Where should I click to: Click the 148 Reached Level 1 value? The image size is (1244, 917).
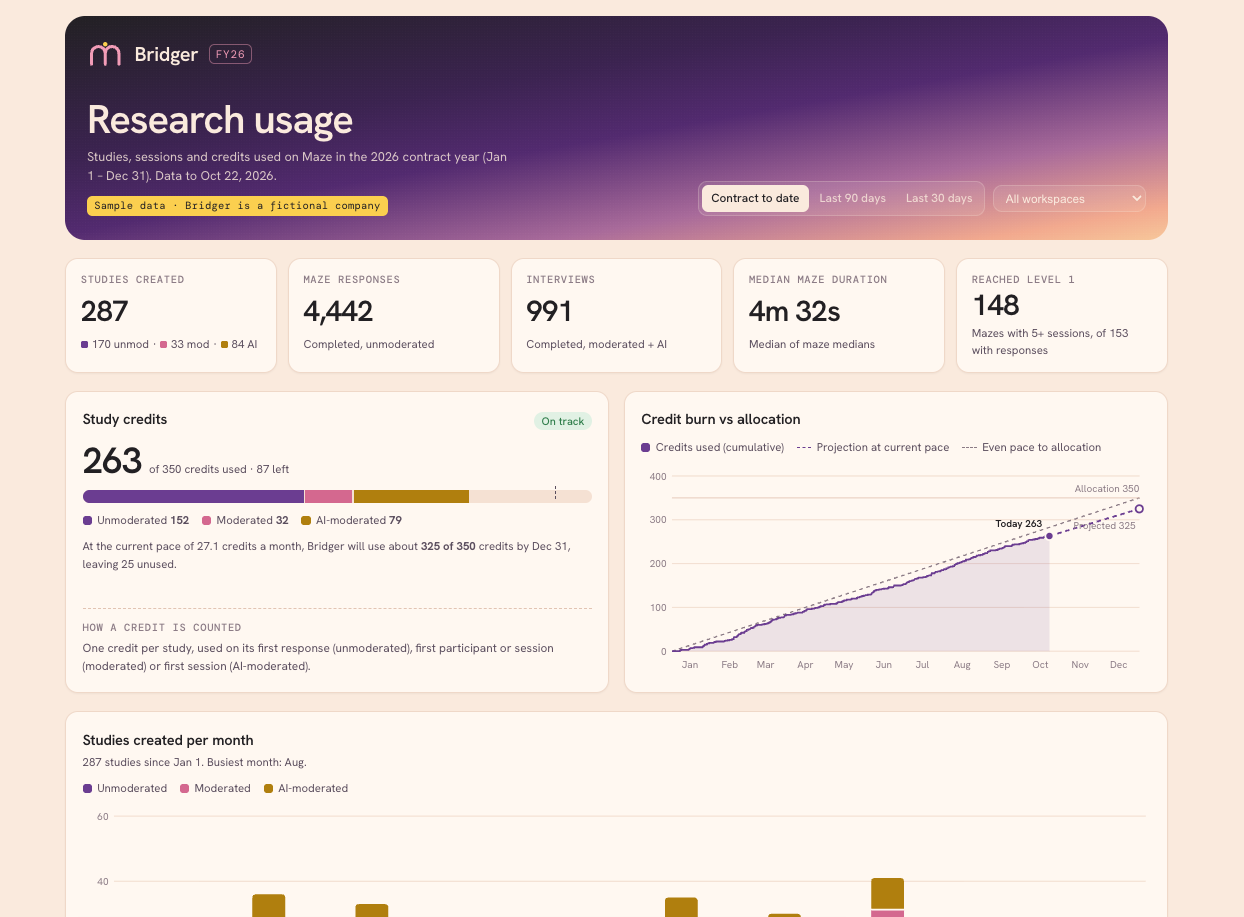995,305
